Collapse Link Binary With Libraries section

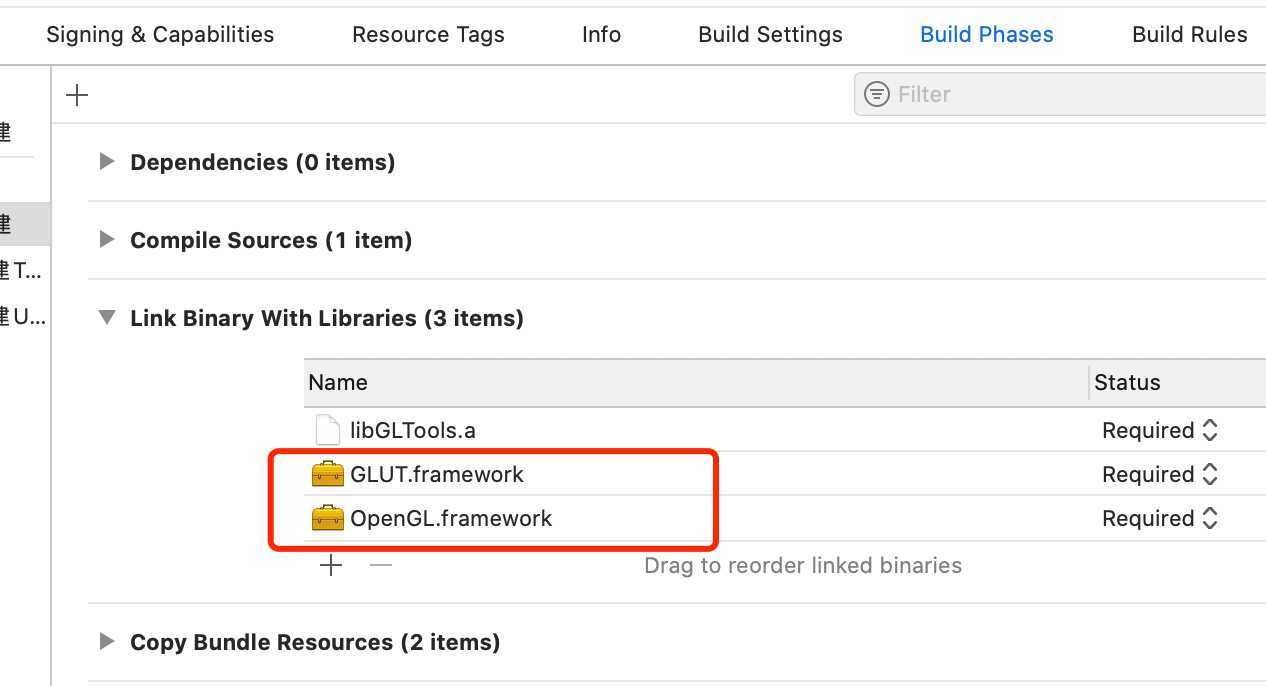point(107,318)
